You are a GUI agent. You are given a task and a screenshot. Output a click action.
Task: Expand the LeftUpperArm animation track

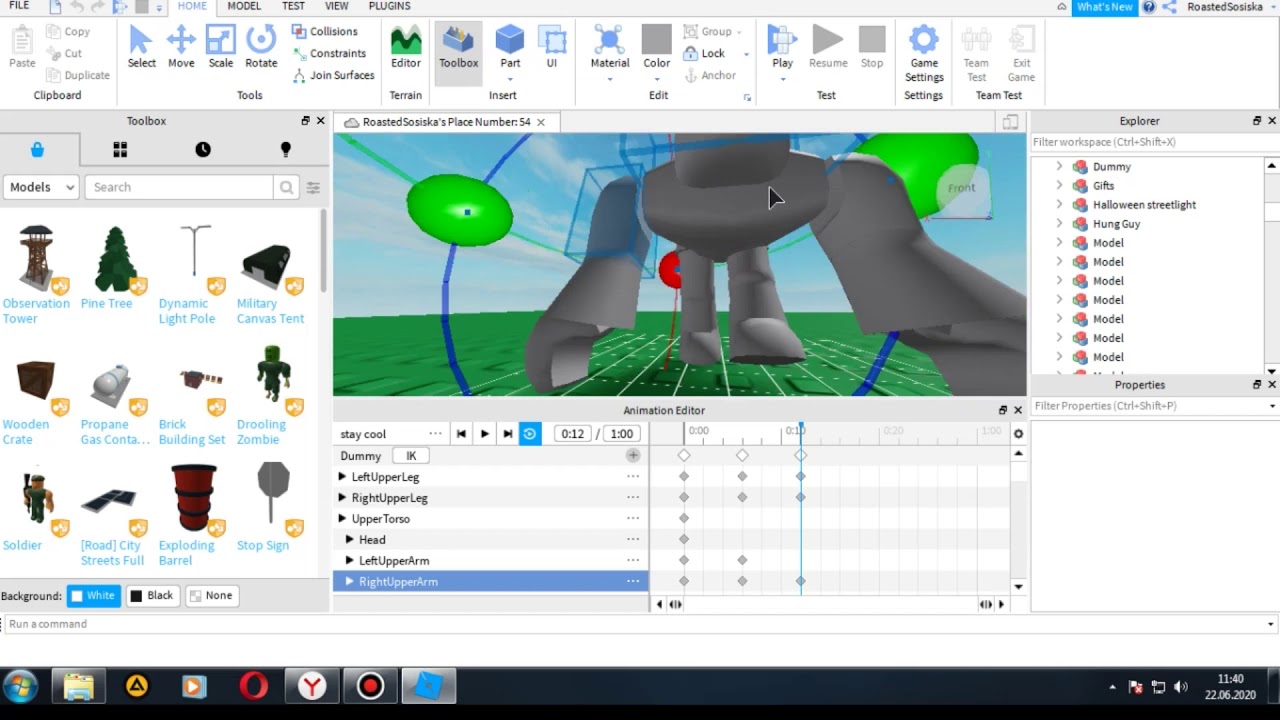[349, 561]
